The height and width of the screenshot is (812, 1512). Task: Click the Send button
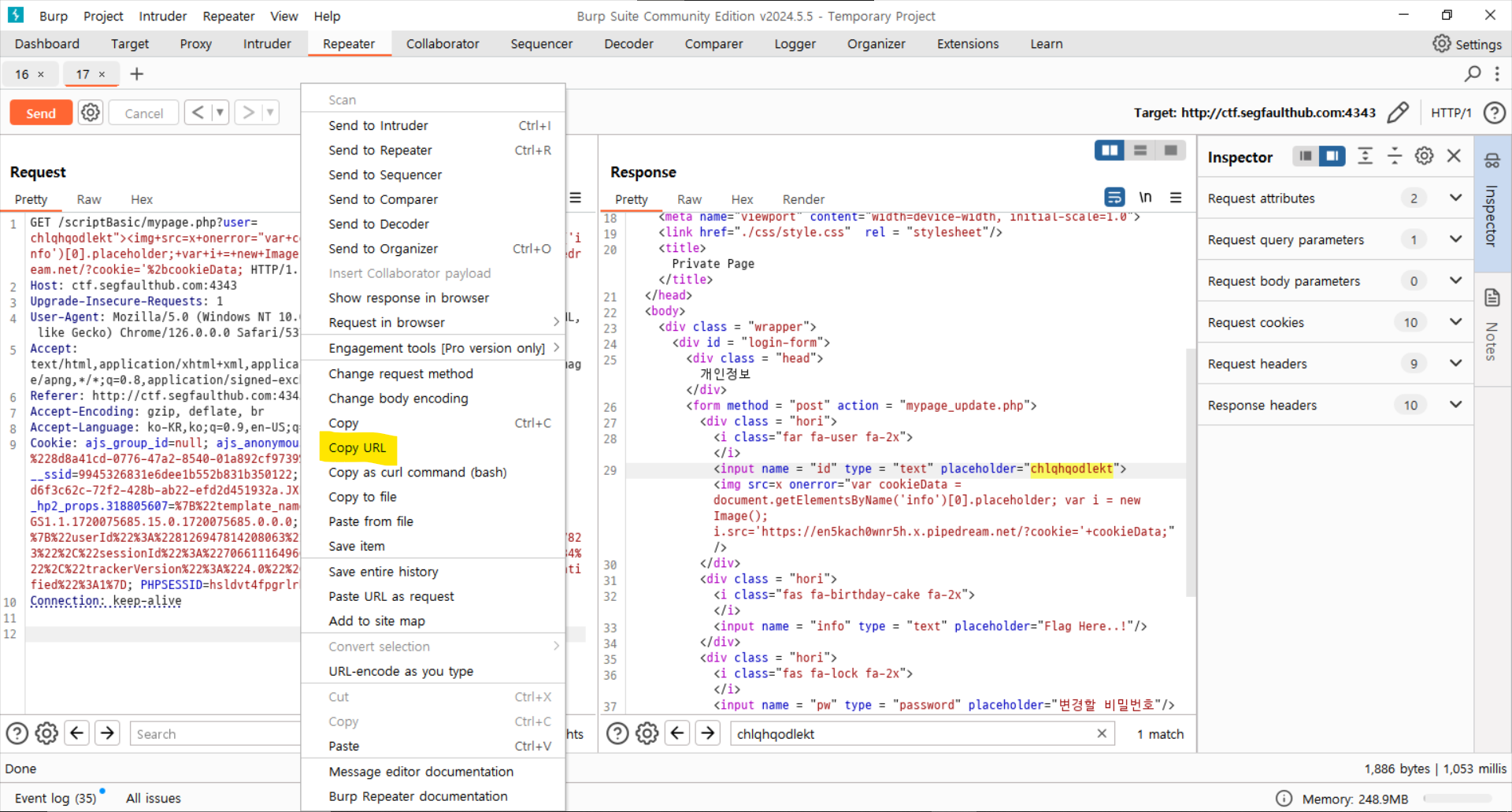pyautogui.click(x=41, y=113)
